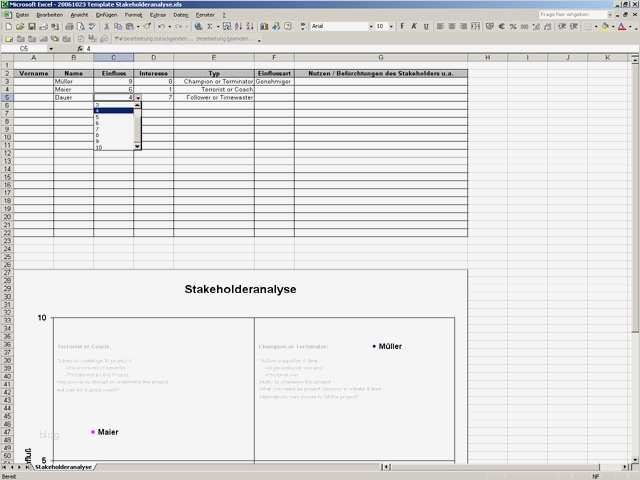Click the Print icon in the toolbar
Viewport: 640px width, 480px height.
click(x=69, y=27)
